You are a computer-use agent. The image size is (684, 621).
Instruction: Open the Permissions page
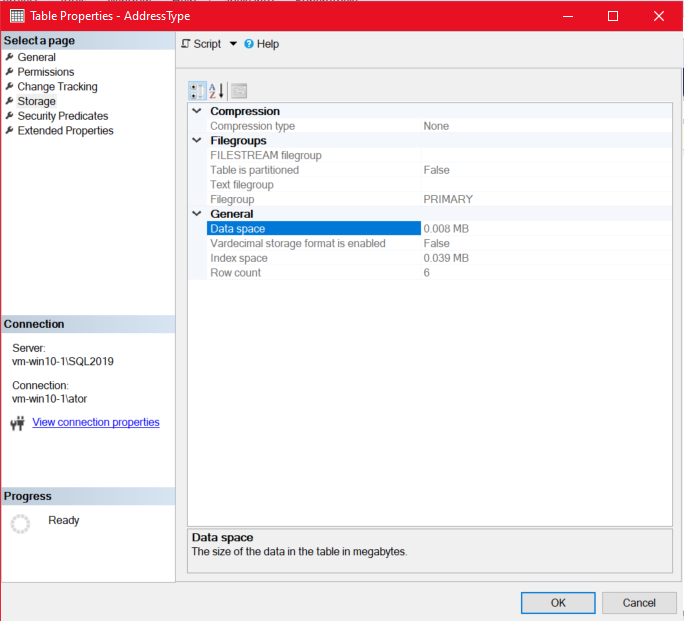coord(46,72)
